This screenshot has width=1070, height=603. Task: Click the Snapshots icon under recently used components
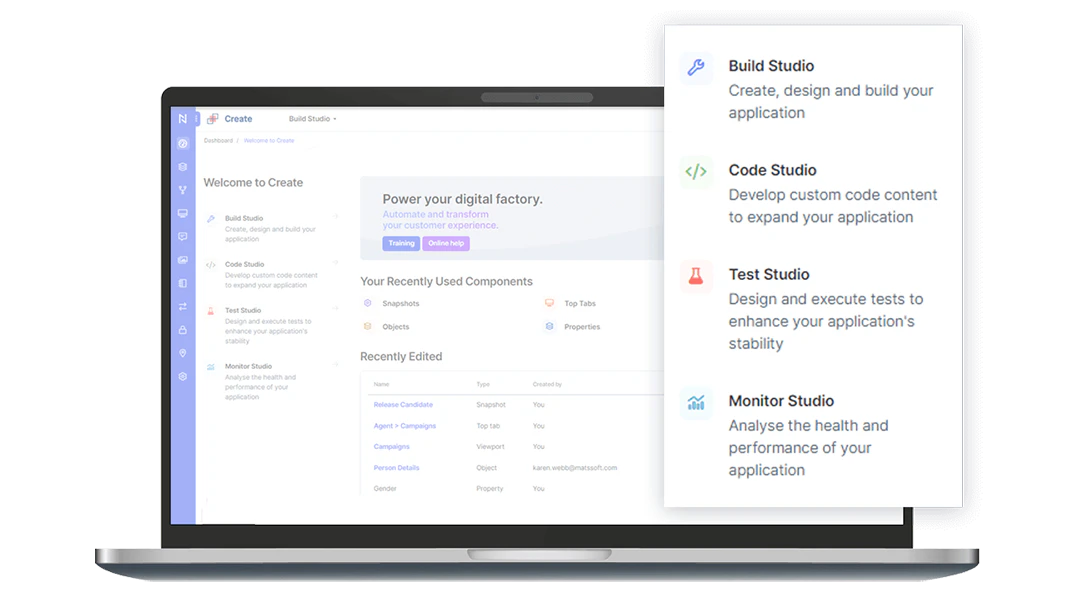pyautogui.click(x=368, y=302)
